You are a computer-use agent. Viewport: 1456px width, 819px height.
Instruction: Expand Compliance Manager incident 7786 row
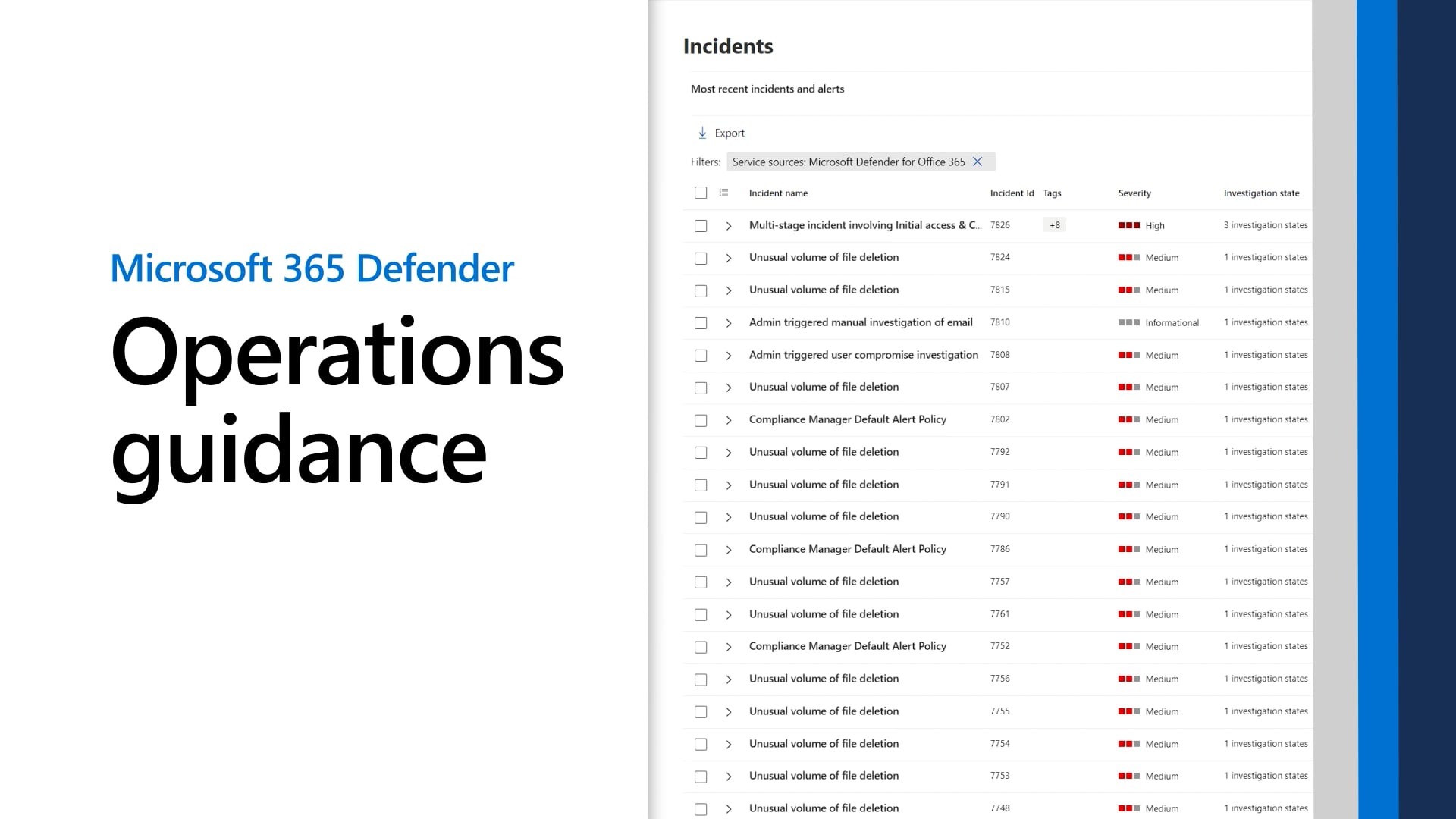coord(728,550)
